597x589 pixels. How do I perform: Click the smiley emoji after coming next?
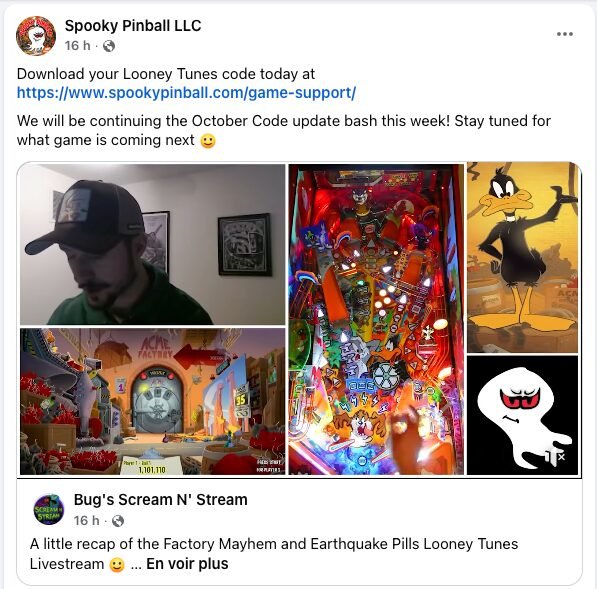pyautogui.click(x=208, y=141)
